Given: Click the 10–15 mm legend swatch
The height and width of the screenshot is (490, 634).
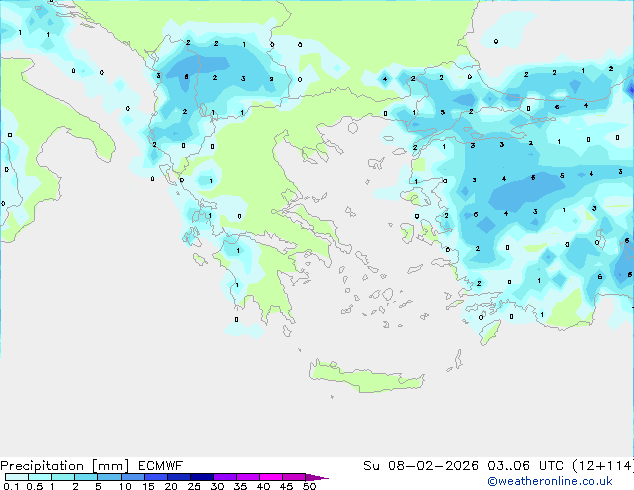Looking at the screenshot, I should tap(133, 477).
